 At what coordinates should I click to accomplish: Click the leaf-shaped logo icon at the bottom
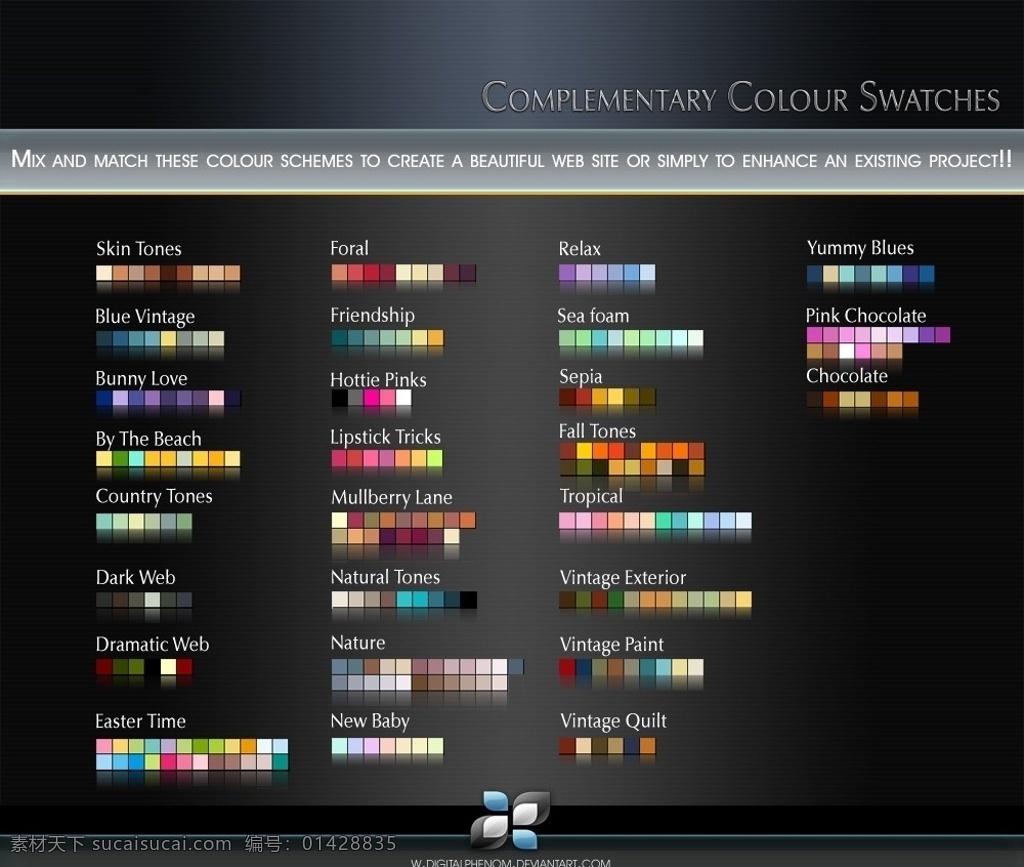(x=510, y=819)
